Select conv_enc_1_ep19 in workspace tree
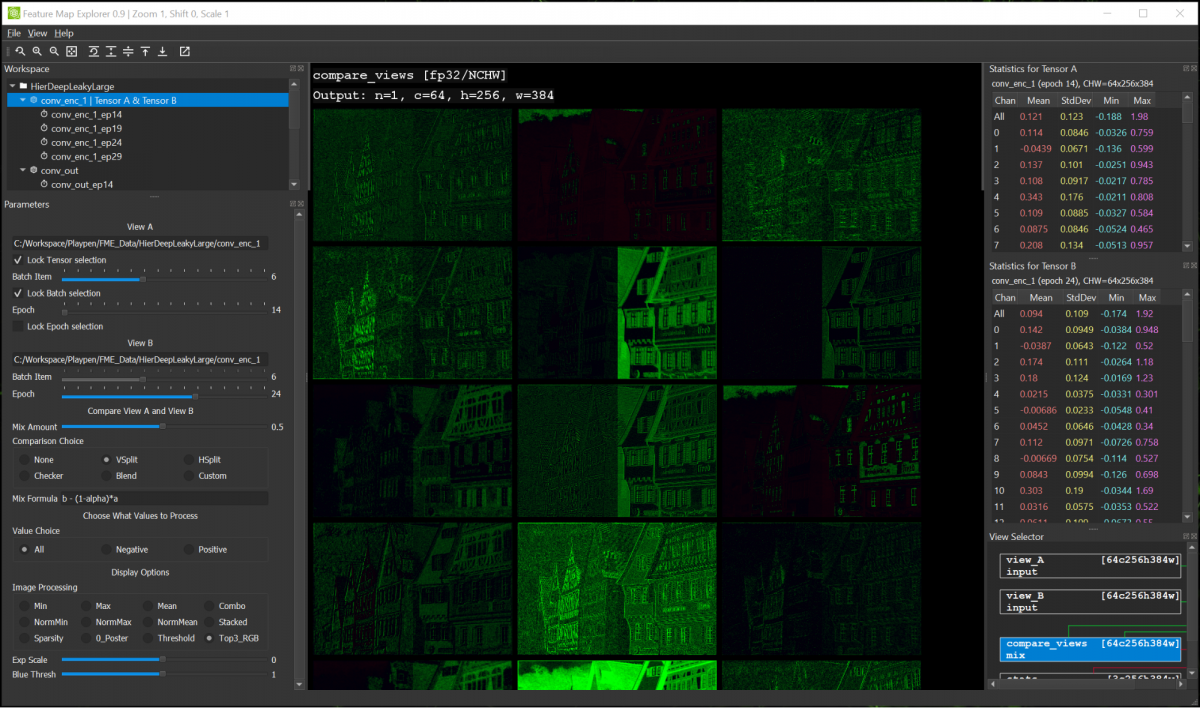This screenshot has height=708, width=1200. 87,129
